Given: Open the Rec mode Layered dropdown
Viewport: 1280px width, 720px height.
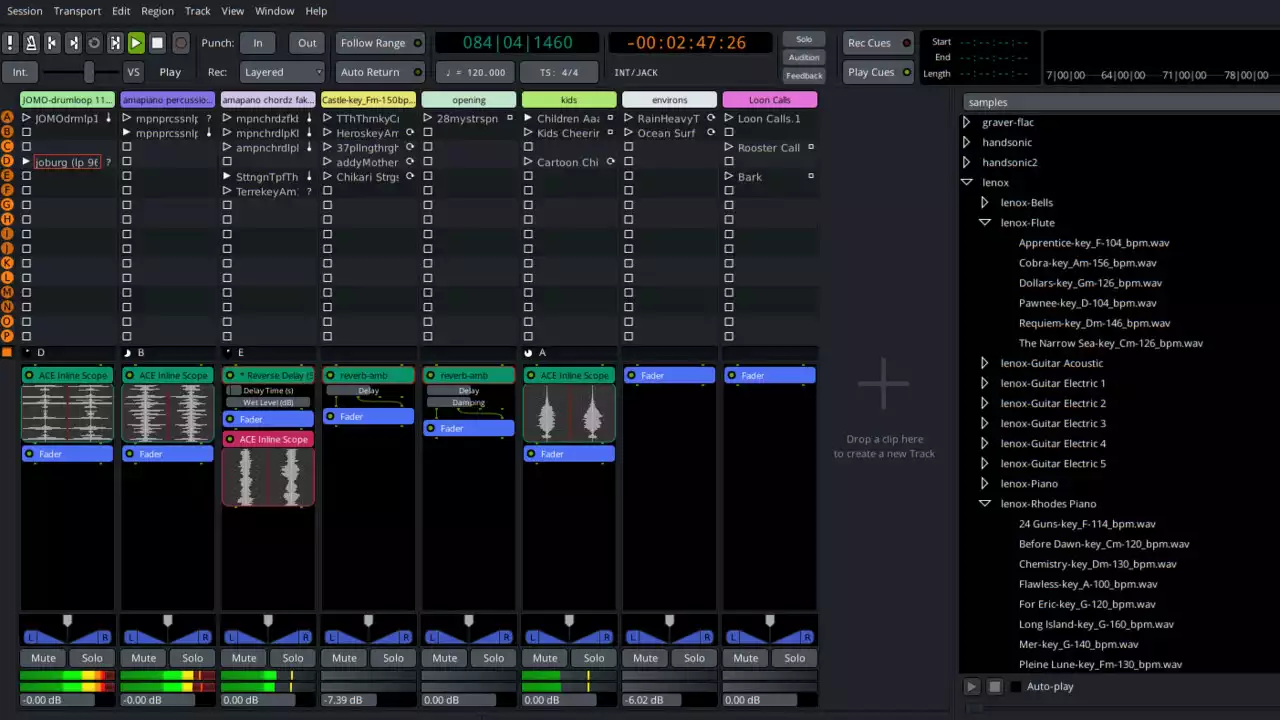Looking at the screenshot, I should click(x=281, y=72).
